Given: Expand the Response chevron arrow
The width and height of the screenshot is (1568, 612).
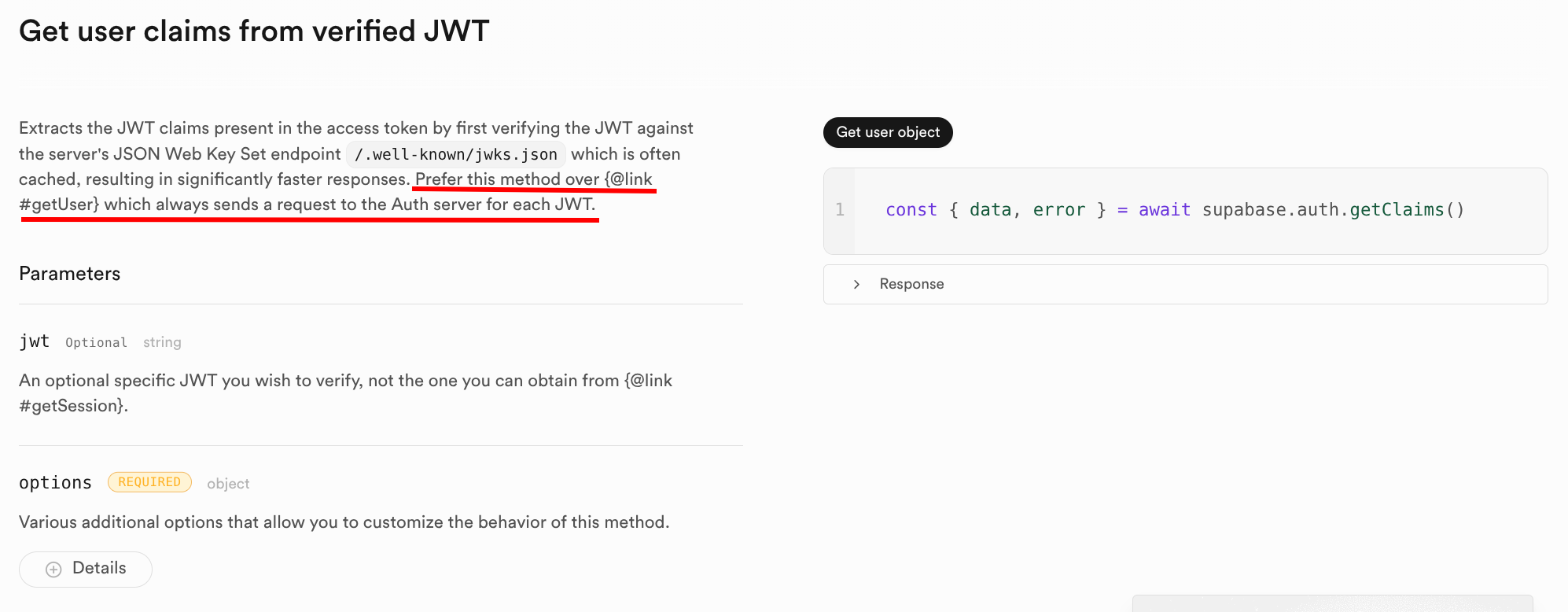Looking at the screenshot, I should 856,284.
